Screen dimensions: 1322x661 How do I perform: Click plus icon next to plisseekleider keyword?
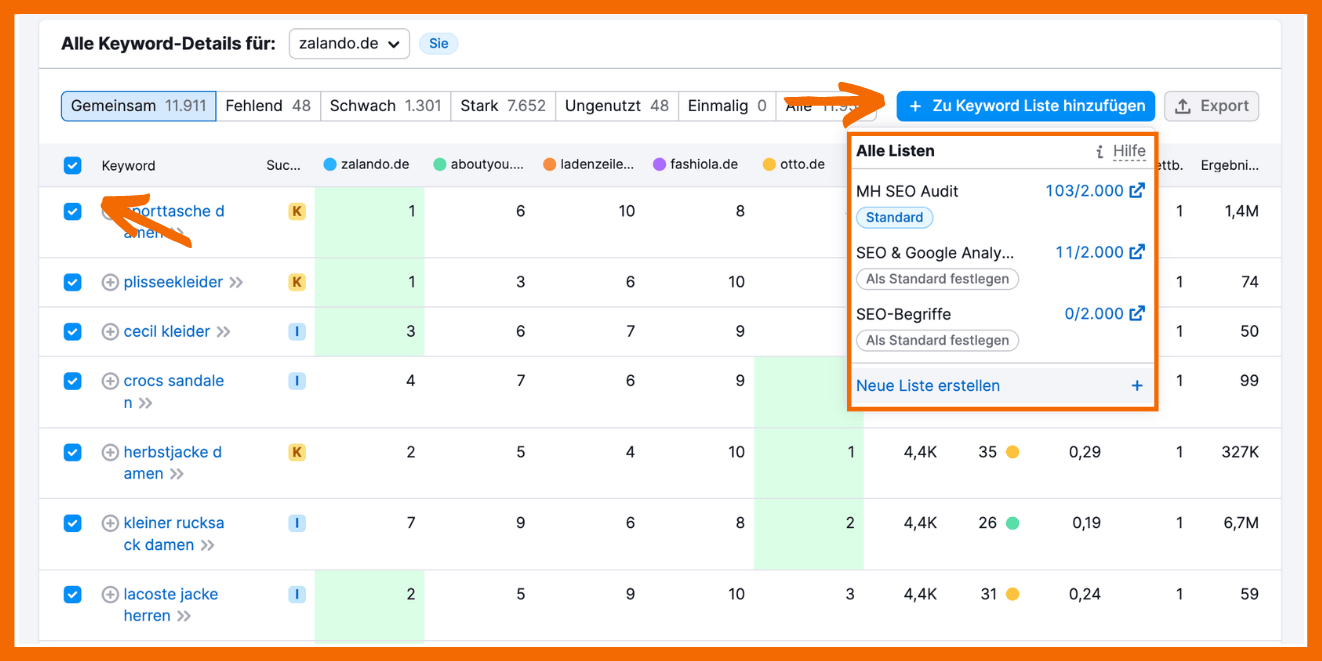[111, 283]
